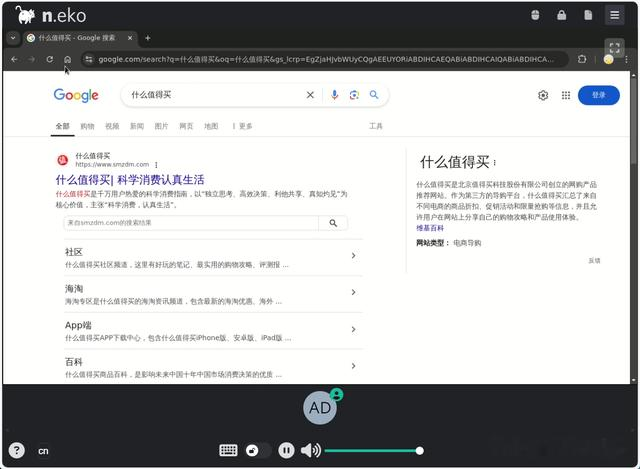Click the n.eko clipboard file icon
The width and height of the screenshot is (640, 469).
(588, 16)
